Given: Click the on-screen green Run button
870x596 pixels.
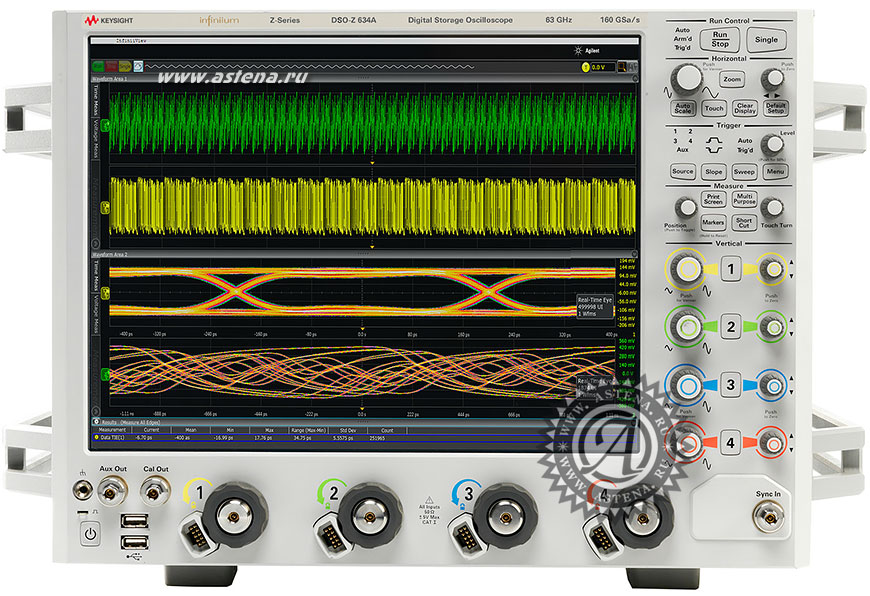Looking at the screenshot, I should [98, 67].
